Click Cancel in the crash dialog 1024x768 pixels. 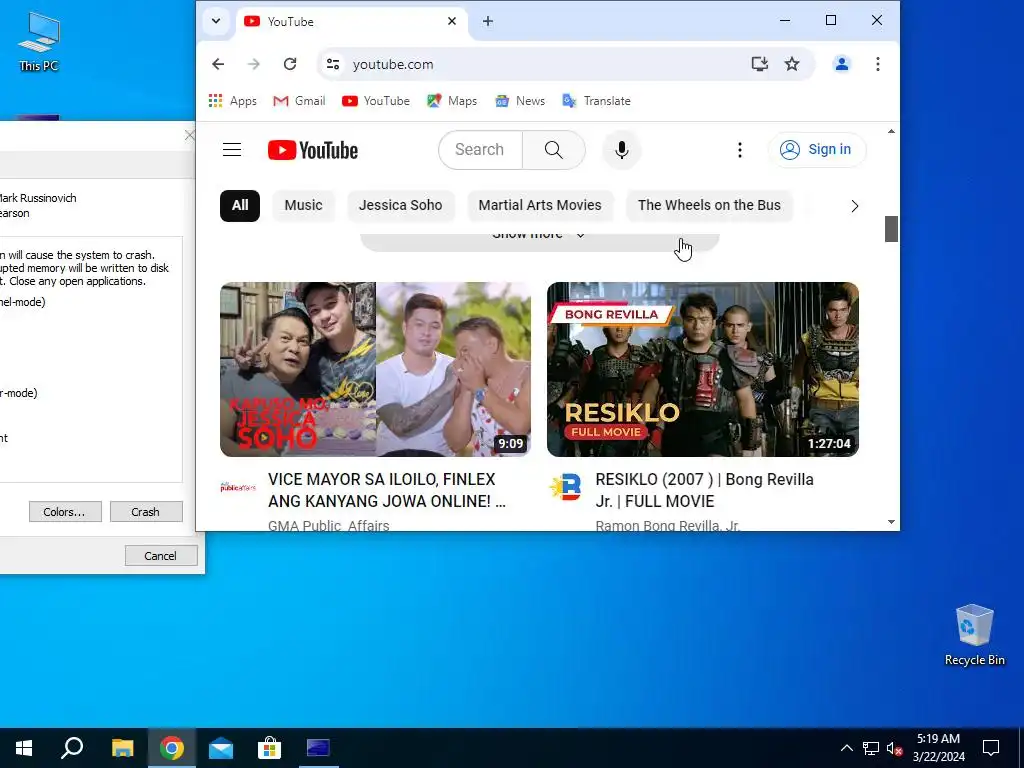(x=161, y=556)
